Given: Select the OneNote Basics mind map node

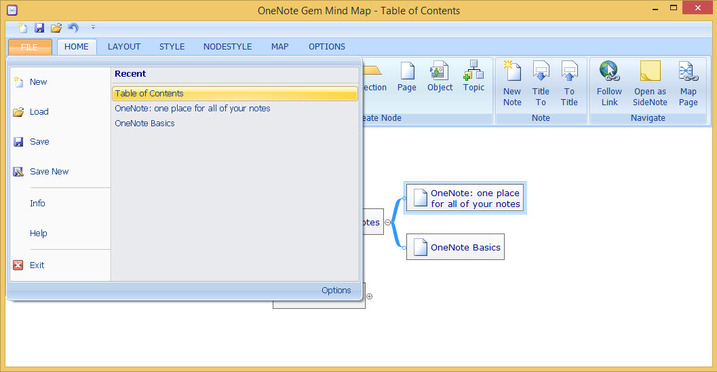Looking at the screenshot, I should coord(455,247).
